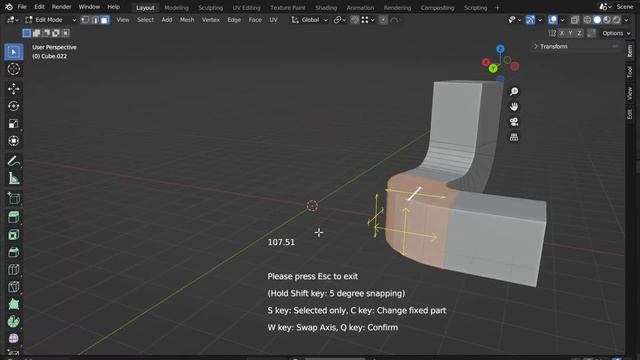This screenshot has height=360, width=640.
Task: Select the Transform tool
Action: pyautogui.click(x=13, y=141)
